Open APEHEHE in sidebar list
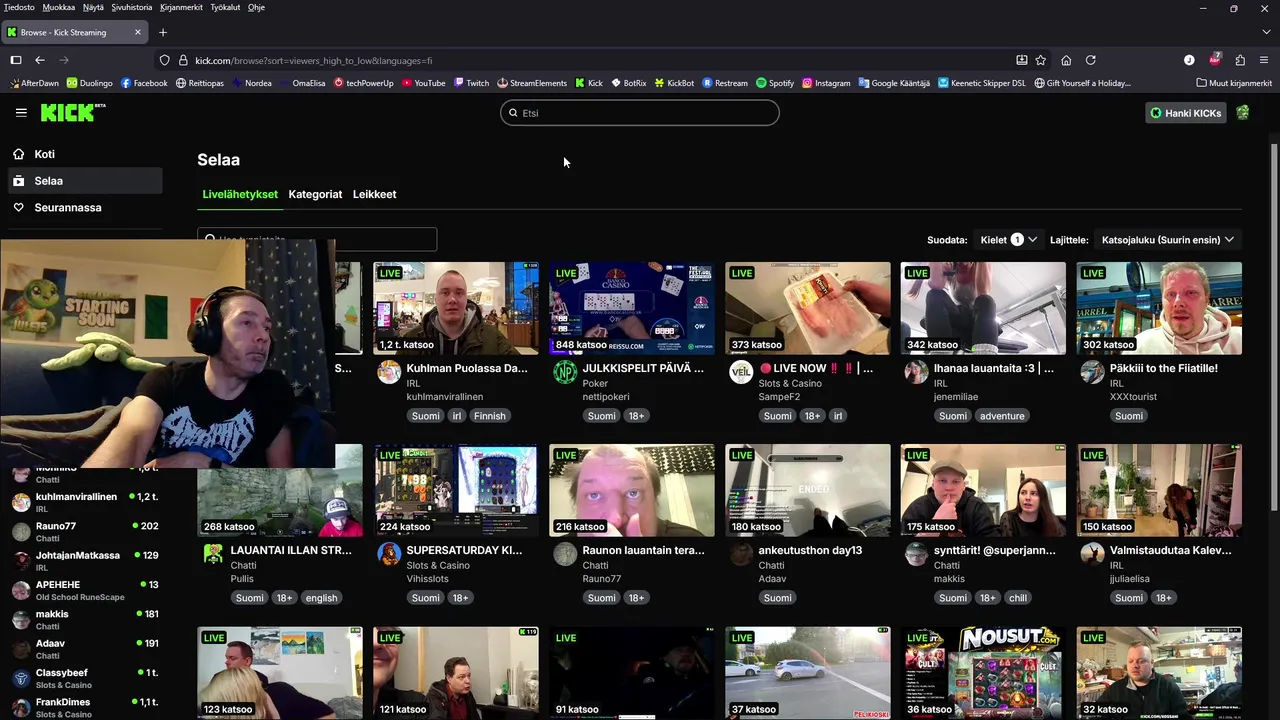Image resolution: width=1280 pixels, height=720 pixels. click(84, 590)
